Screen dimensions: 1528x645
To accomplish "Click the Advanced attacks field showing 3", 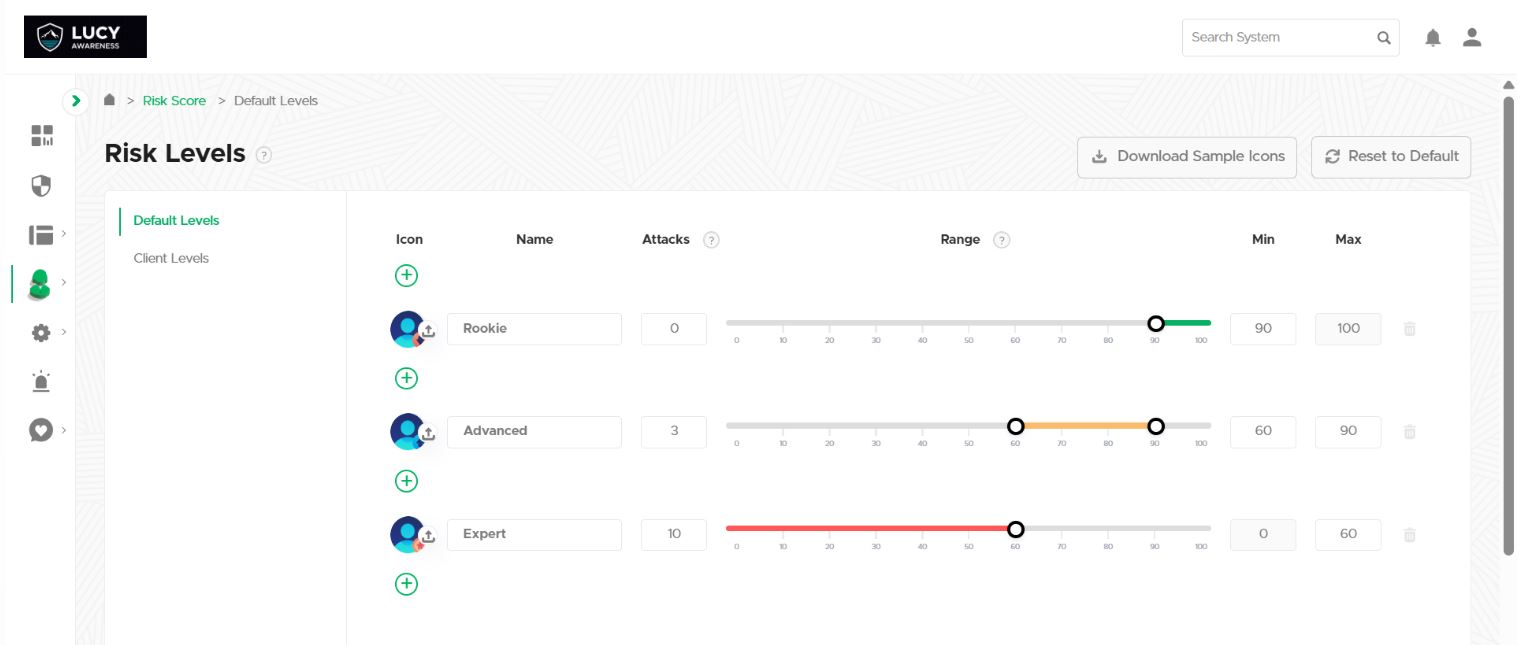I will [x=674, y=431].
